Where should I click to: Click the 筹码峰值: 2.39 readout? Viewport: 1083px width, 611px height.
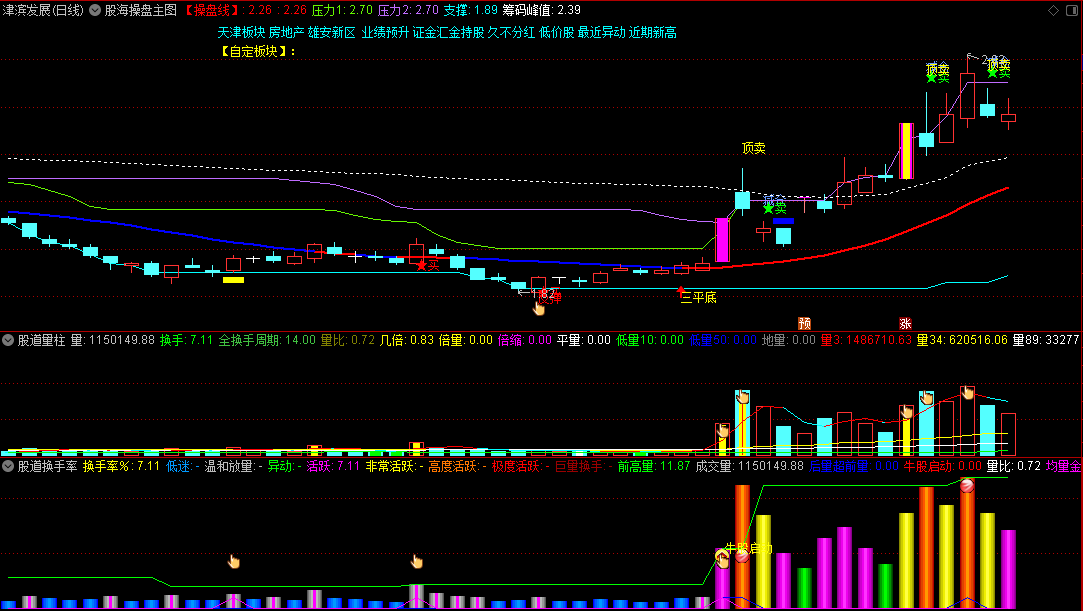[542, 10]
